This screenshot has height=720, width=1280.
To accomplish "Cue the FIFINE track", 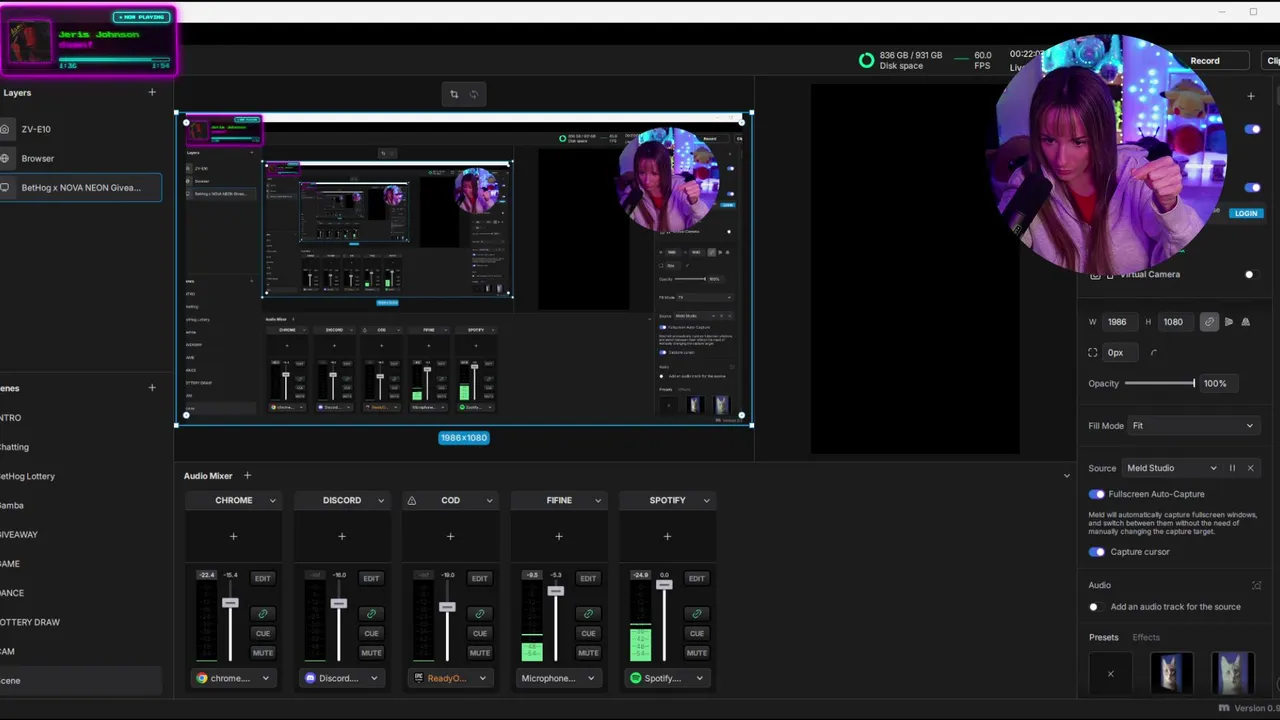I will click(588, 633).
